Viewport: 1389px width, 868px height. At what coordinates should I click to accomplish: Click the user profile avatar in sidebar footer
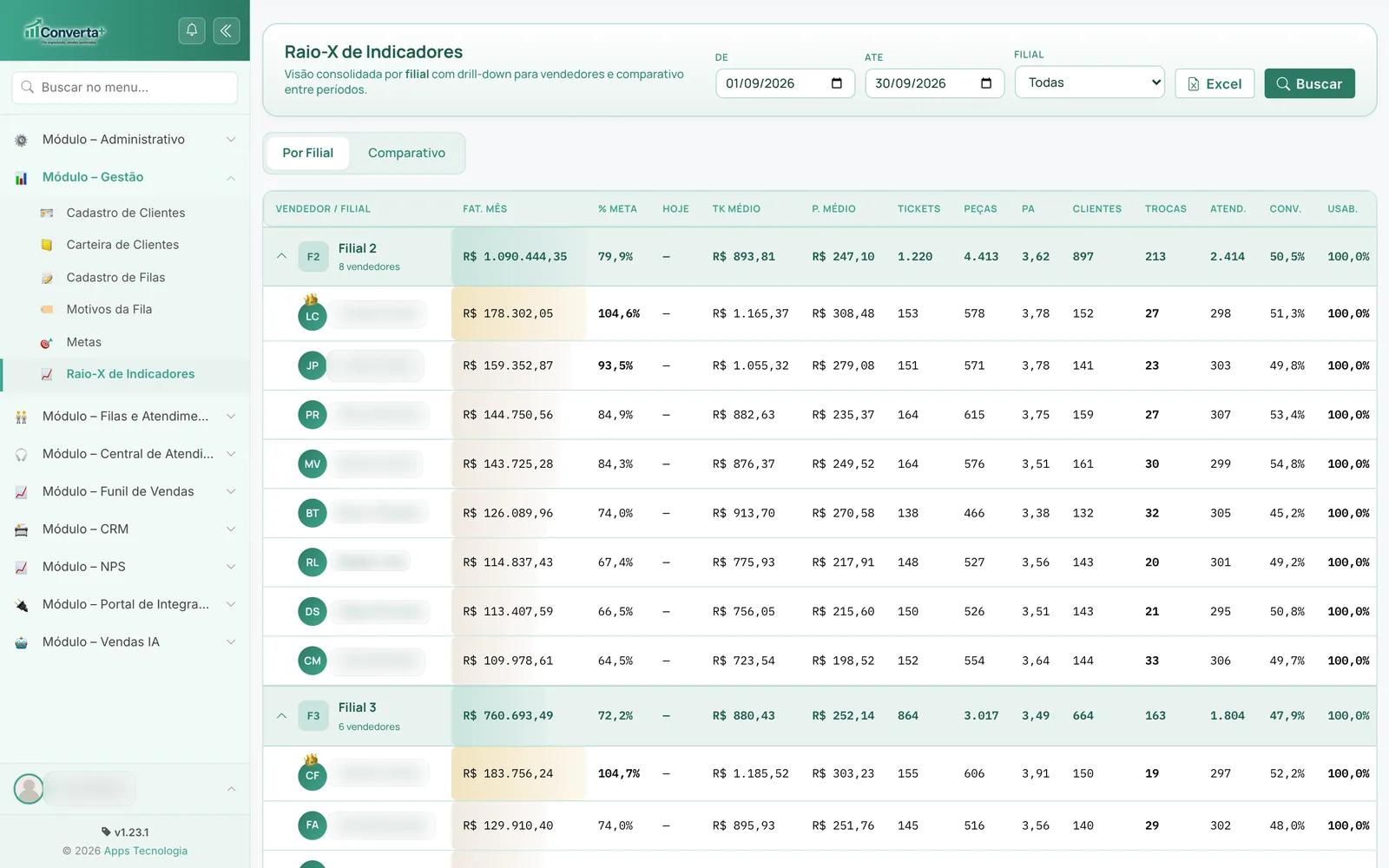pos(29,789)
